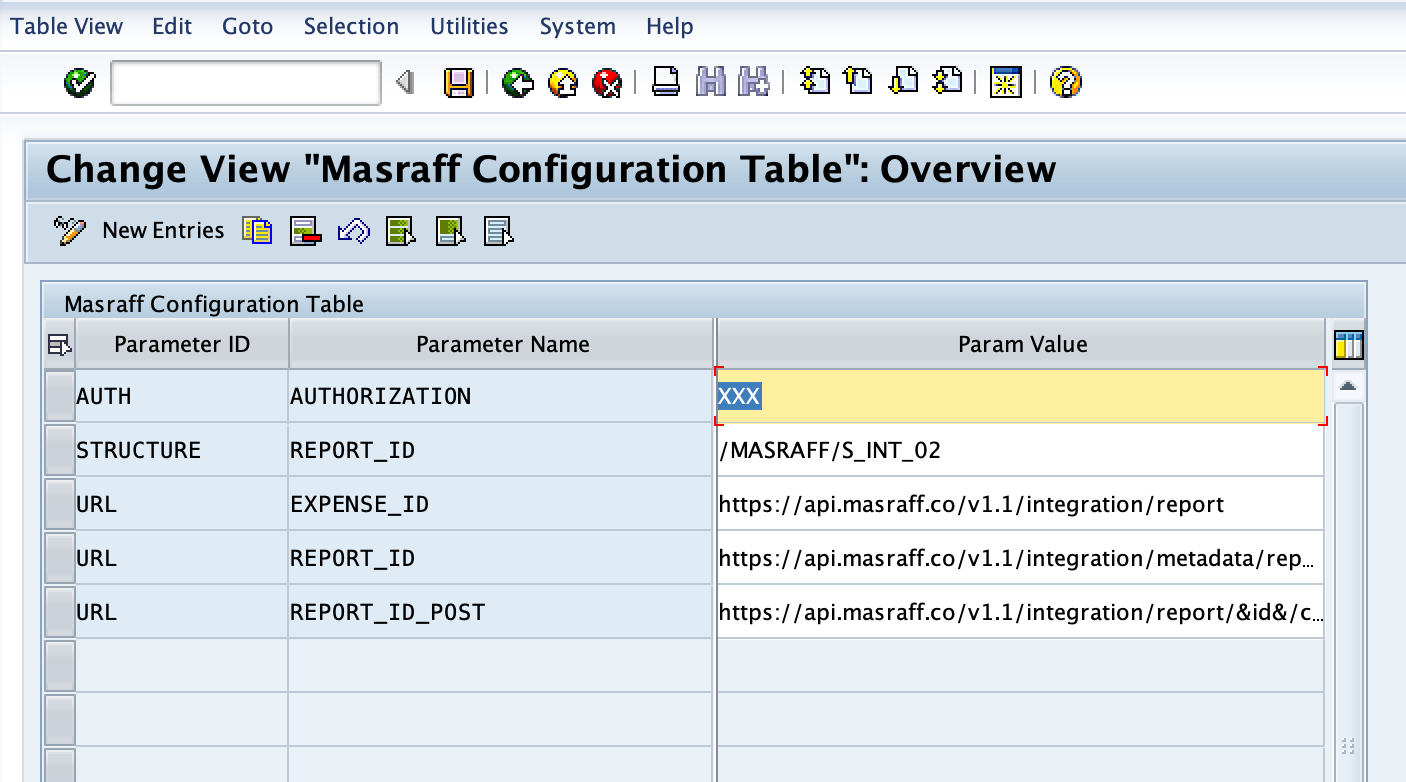
Task: Toggle Display/Change pencil-glasses icon
Action: coord(70,231)
